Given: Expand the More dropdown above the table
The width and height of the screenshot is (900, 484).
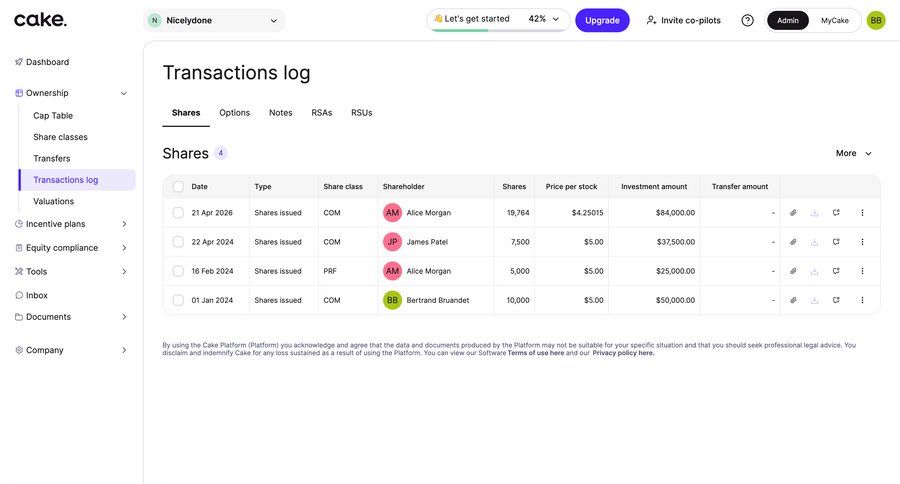Looking at the screenshot, I should (x=853, y=153).
